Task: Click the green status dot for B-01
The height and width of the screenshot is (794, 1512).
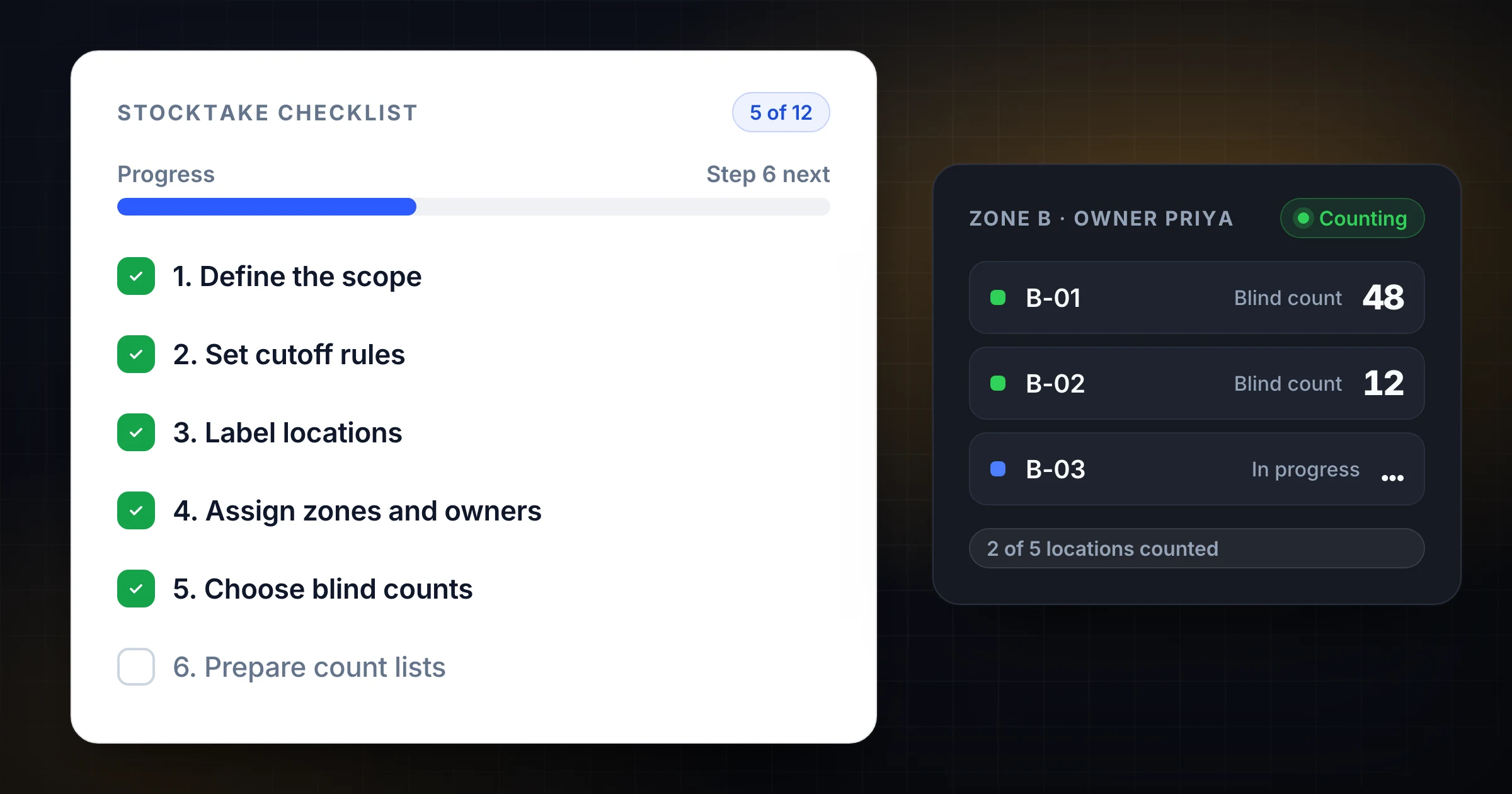Action: pos(998,297)
